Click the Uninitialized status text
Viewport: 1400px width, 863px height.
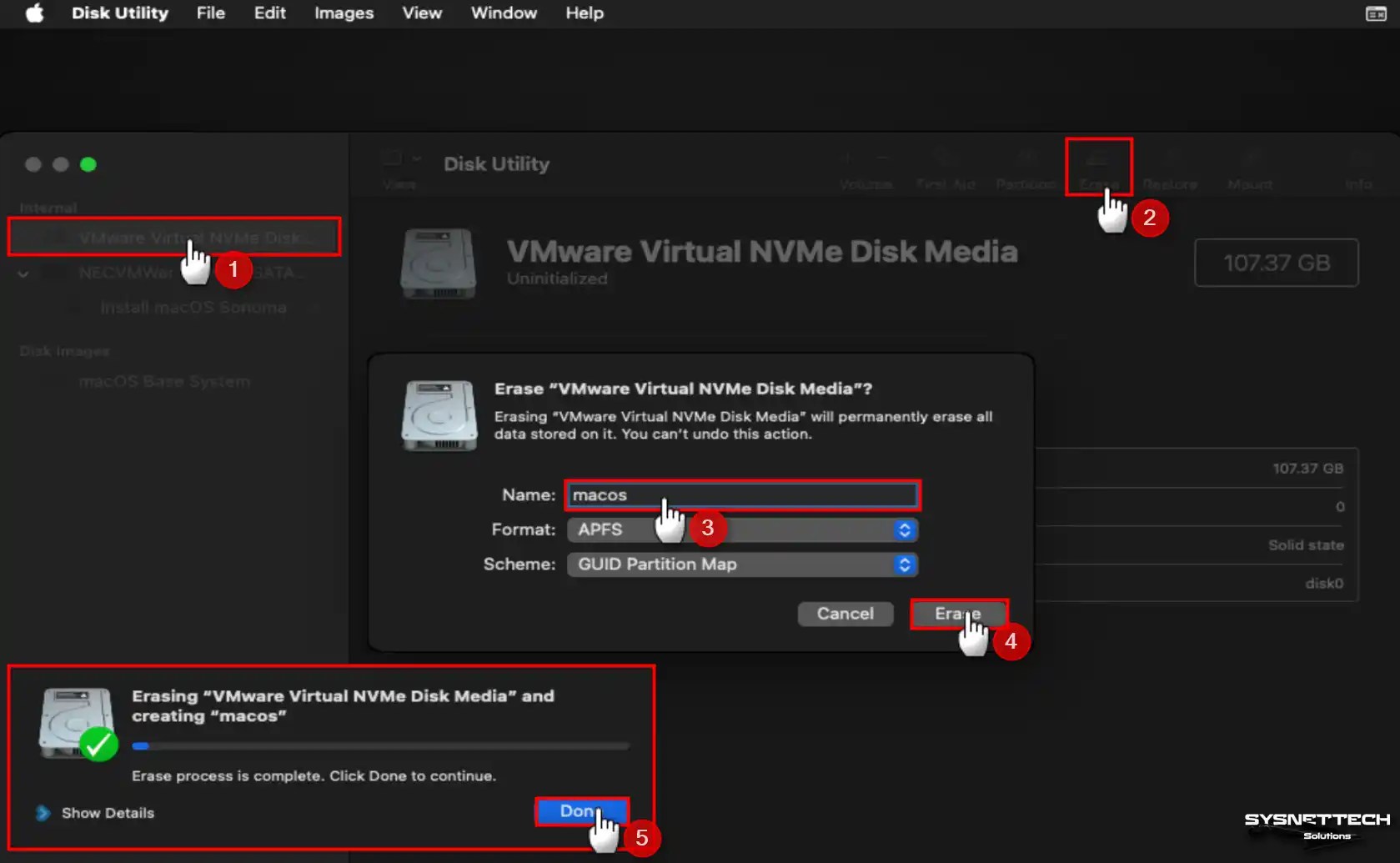(x=557, y=278)
